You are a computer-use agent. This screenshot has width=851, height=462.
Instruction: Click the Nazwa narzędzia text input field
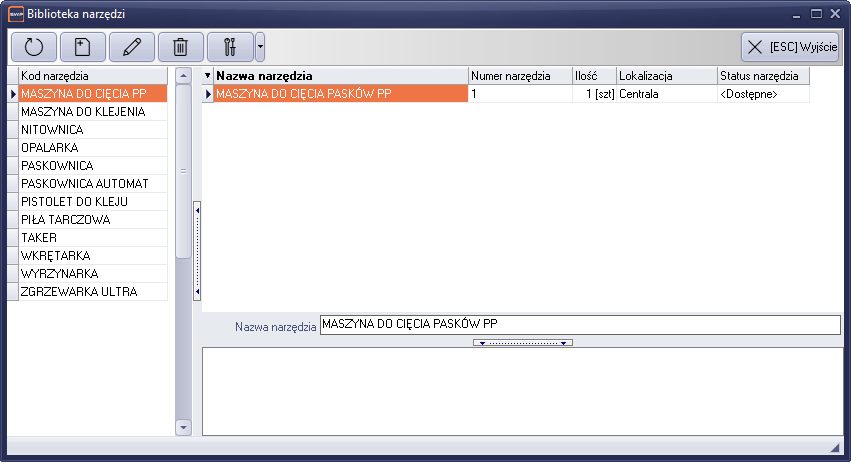coord(580,325)
